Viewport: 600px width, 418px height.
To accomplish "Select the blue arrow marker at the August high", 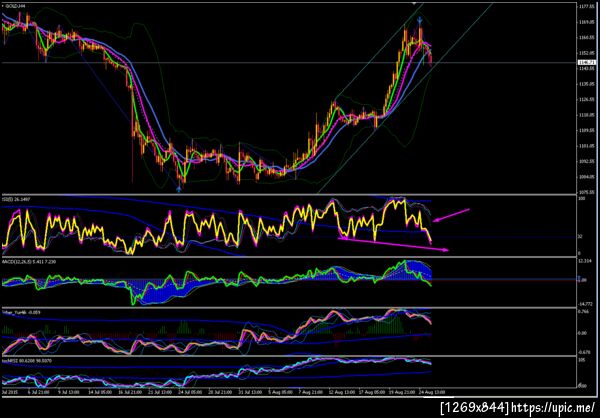I will pos(420,19).
